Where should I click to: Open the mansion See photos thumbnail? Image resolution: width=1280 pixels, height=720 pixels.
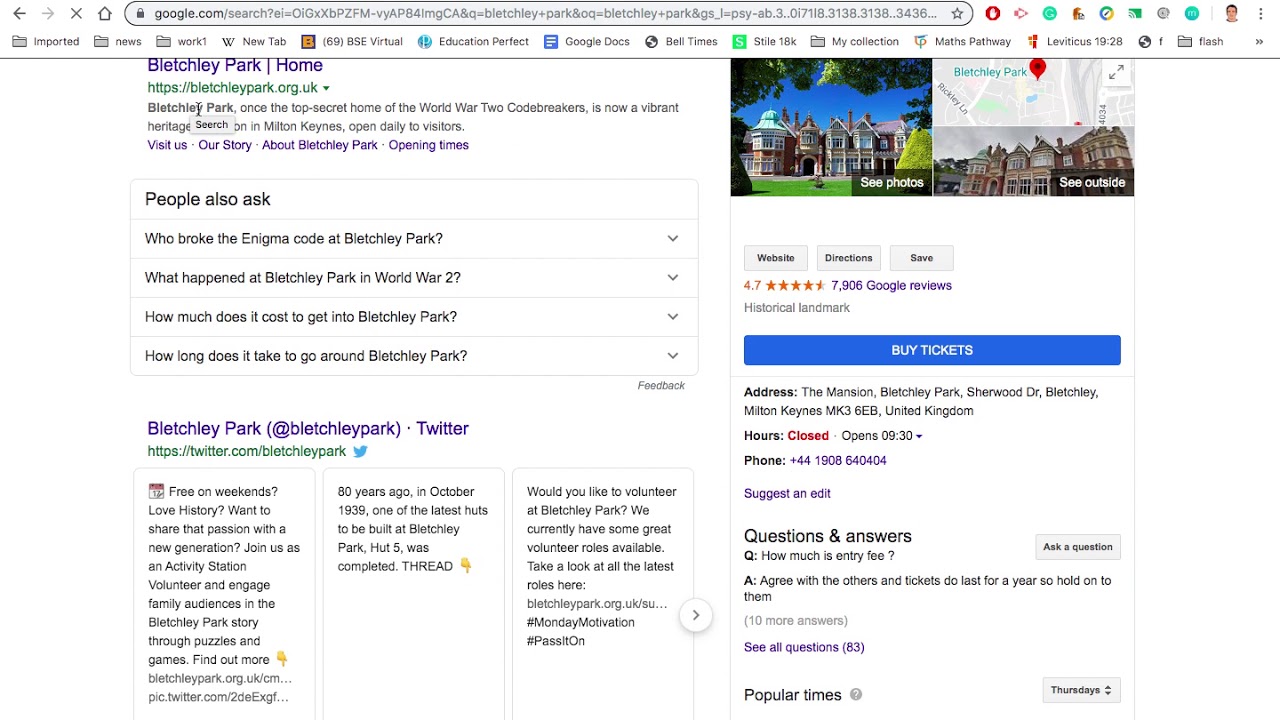coord(831,127)
